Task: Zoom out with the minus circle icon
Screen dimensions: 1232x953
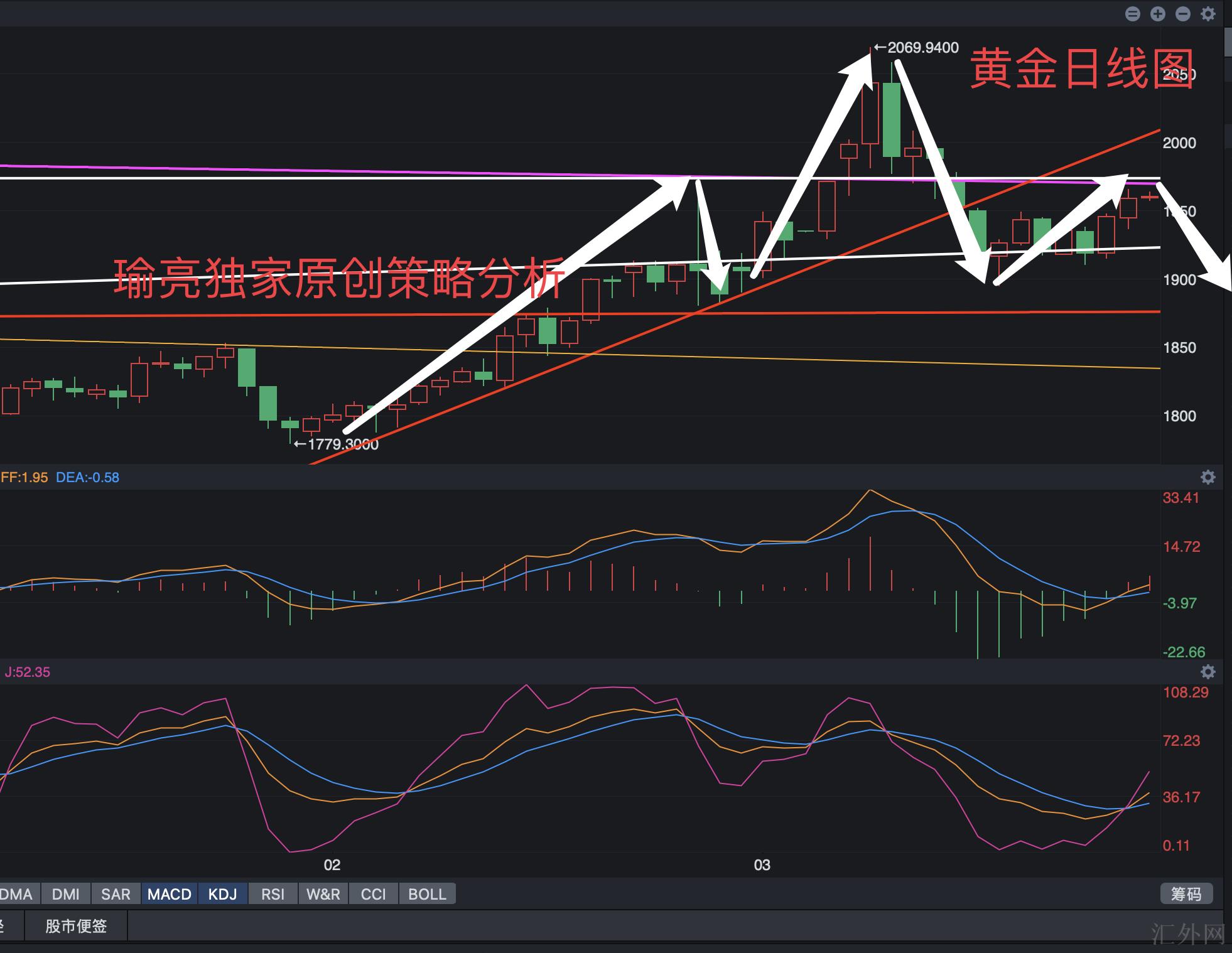Action: [x=1183, y=14]
